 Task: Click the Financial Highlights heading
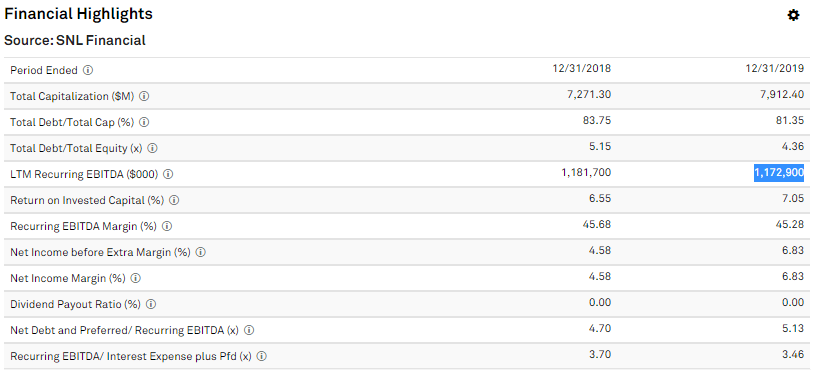tap(78, 14)
